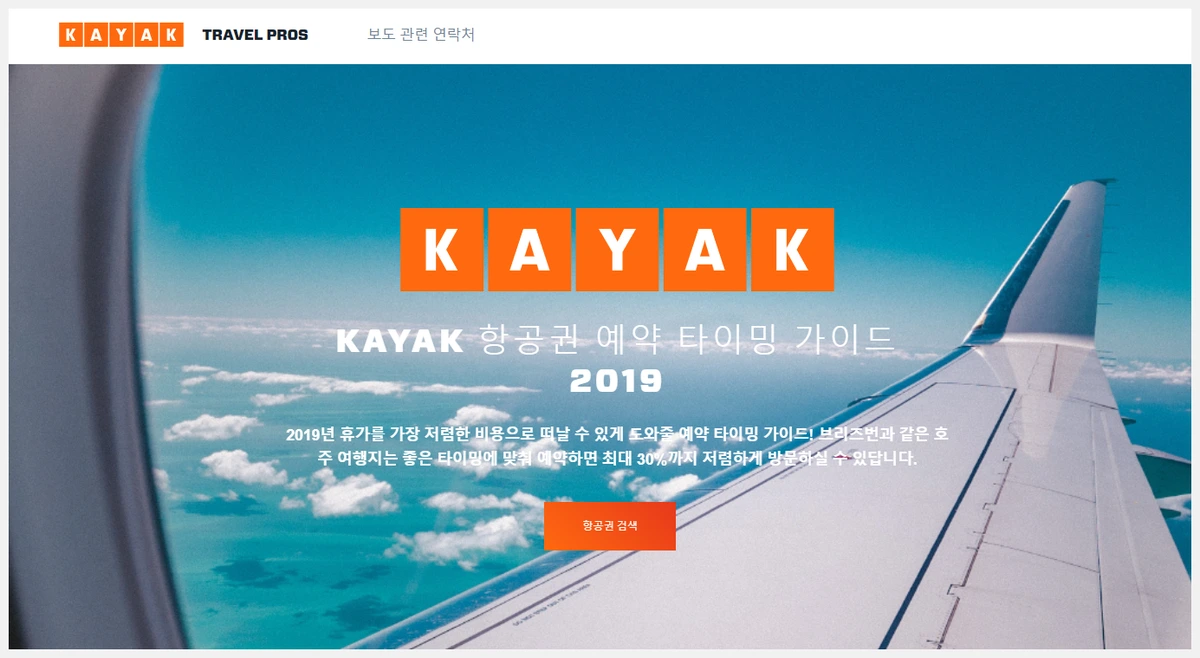Click the blue sky above the large logo
The image size is (1200, 658).
pos(600,130)
